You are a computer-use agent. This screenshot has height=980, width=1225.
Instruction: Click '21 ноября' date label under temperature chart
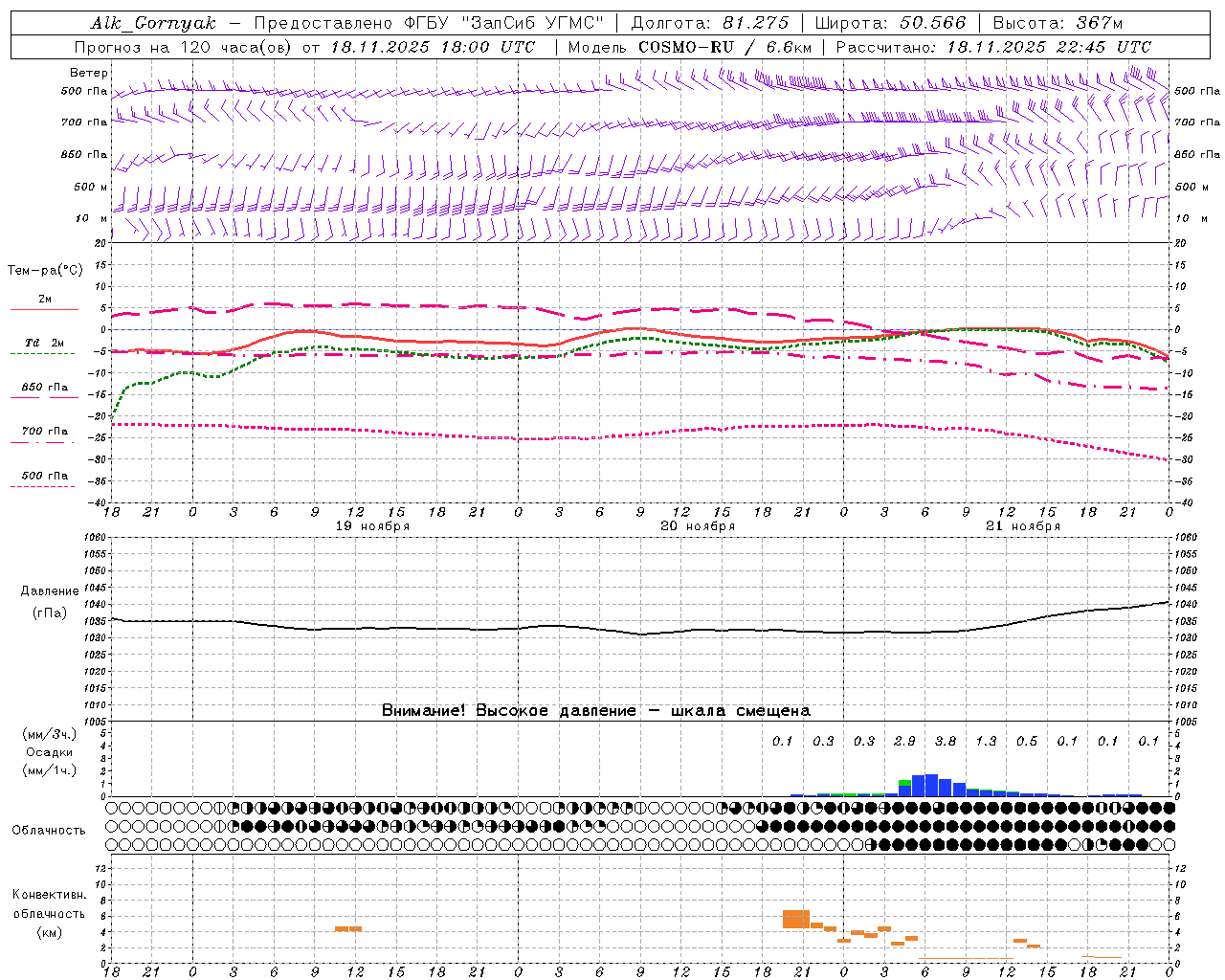[x=1023, y=526]
